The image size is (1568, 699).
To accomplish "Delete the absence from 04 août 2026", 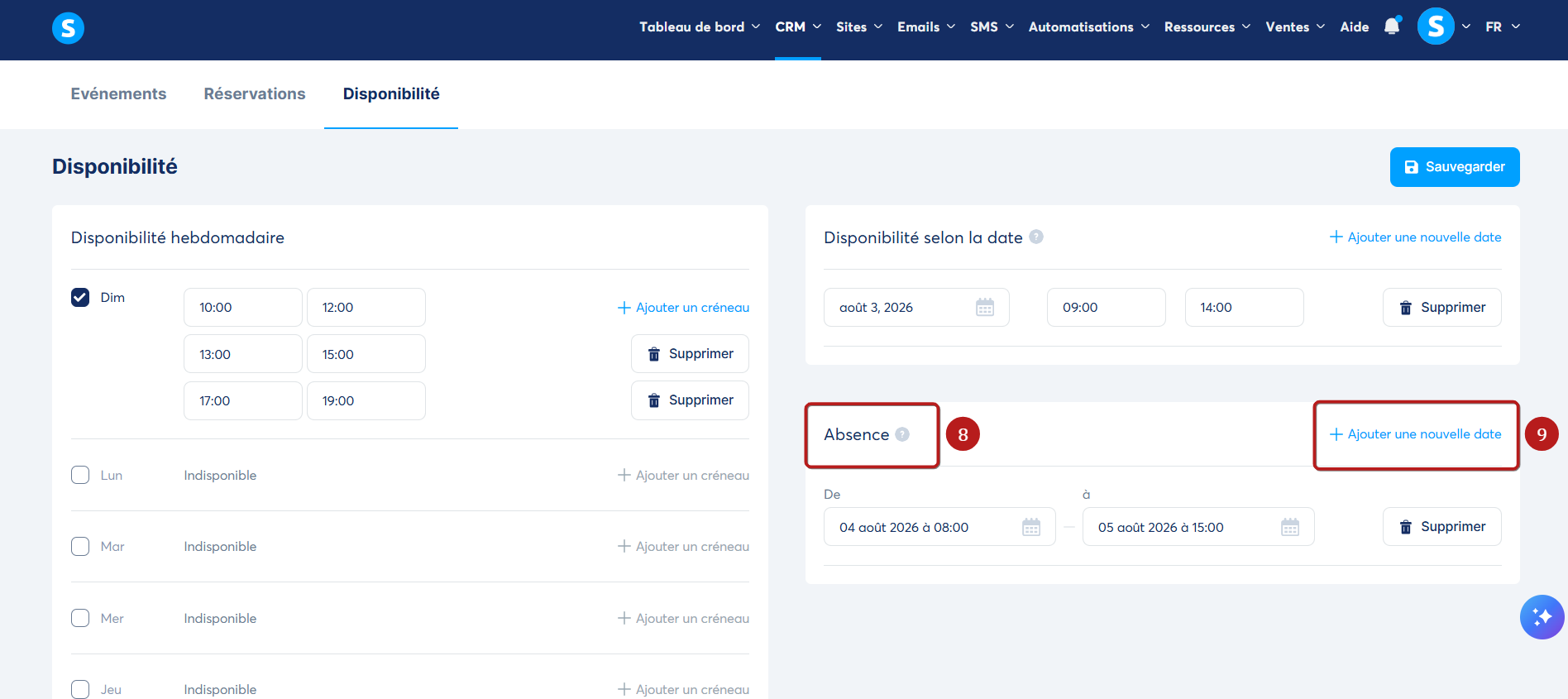I will click(1441, 527).
